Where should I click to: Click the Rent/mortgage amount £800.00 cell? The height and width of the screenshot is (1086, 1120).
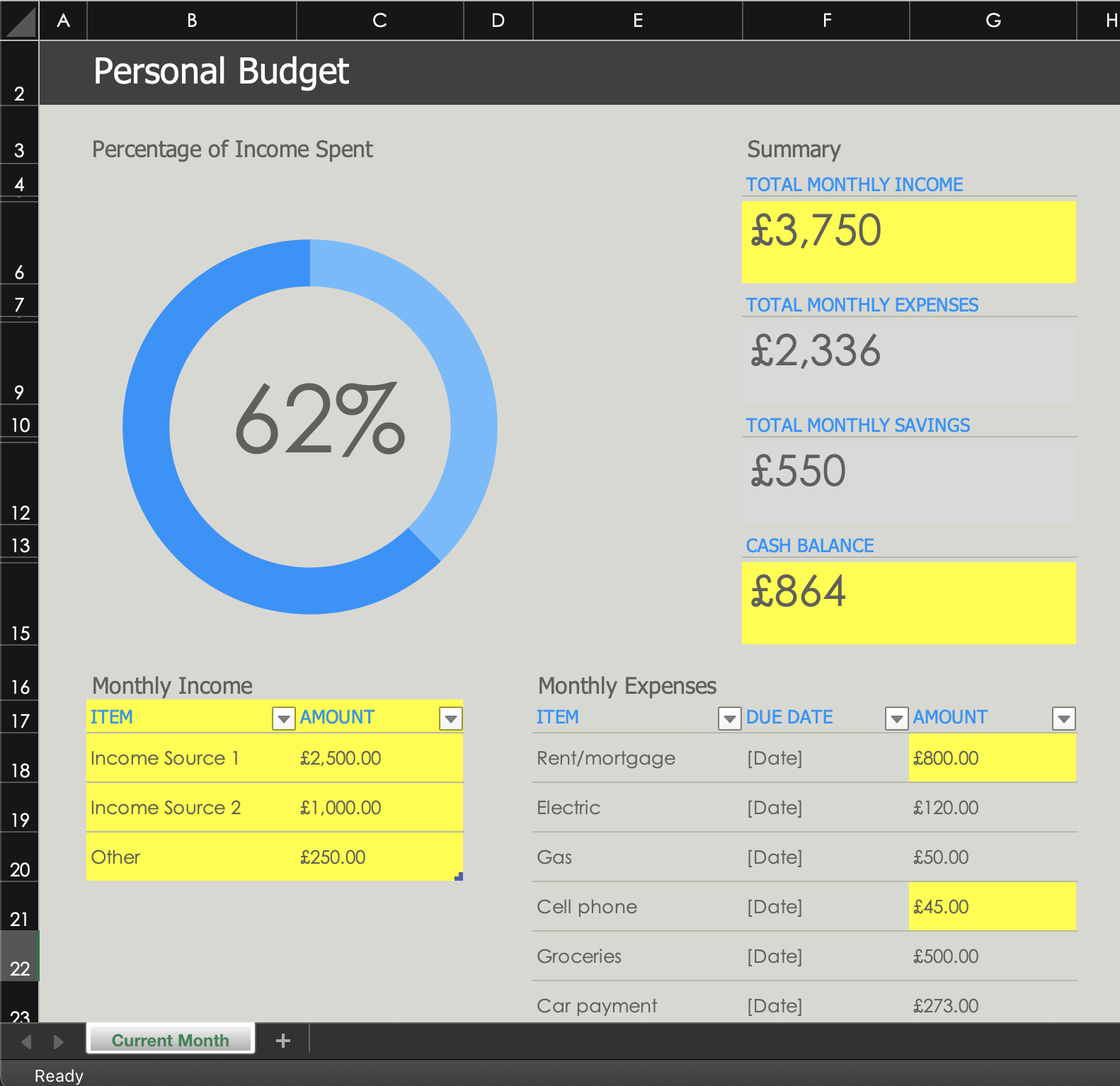tap(991, 758)
